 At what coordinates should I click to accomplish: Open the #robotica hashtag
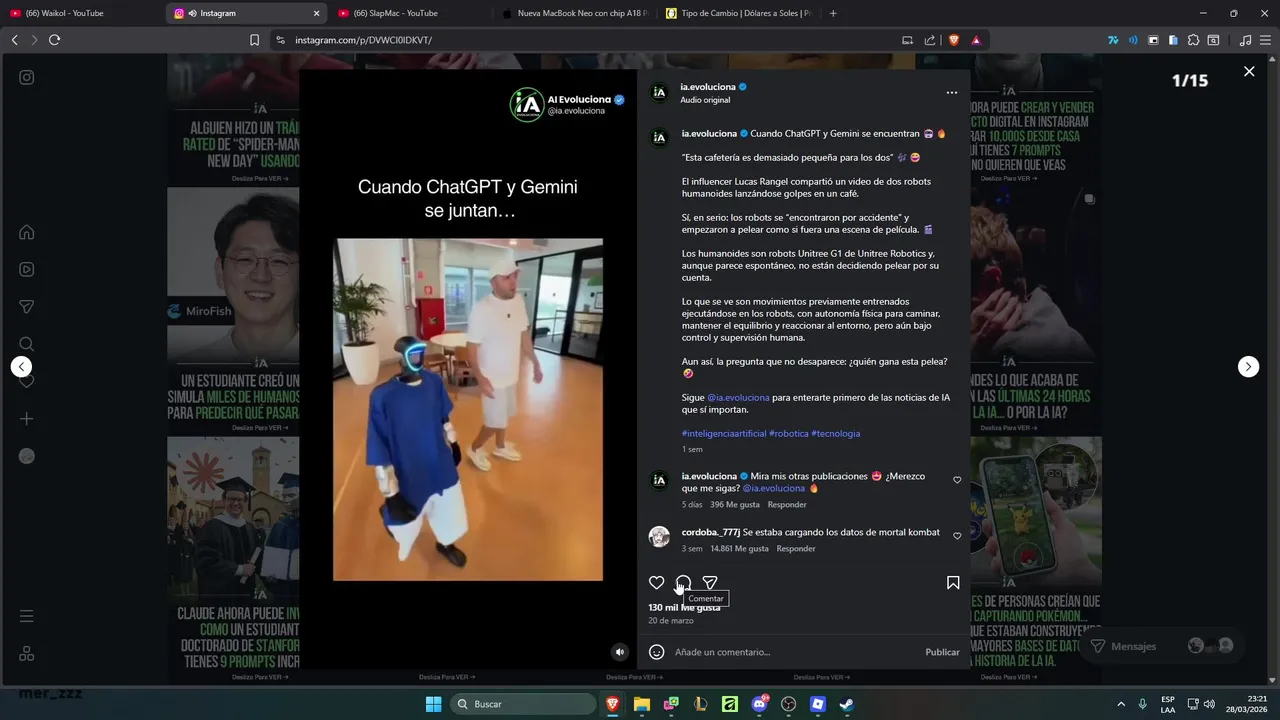click(789, 433)
